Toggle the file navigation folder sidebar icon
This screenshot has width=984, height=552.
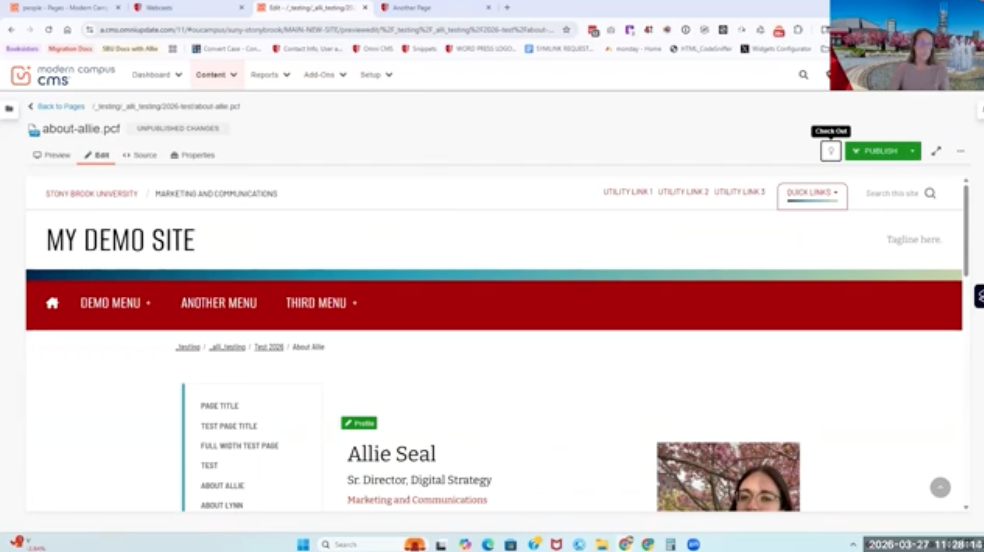click(x=9, y=109)
